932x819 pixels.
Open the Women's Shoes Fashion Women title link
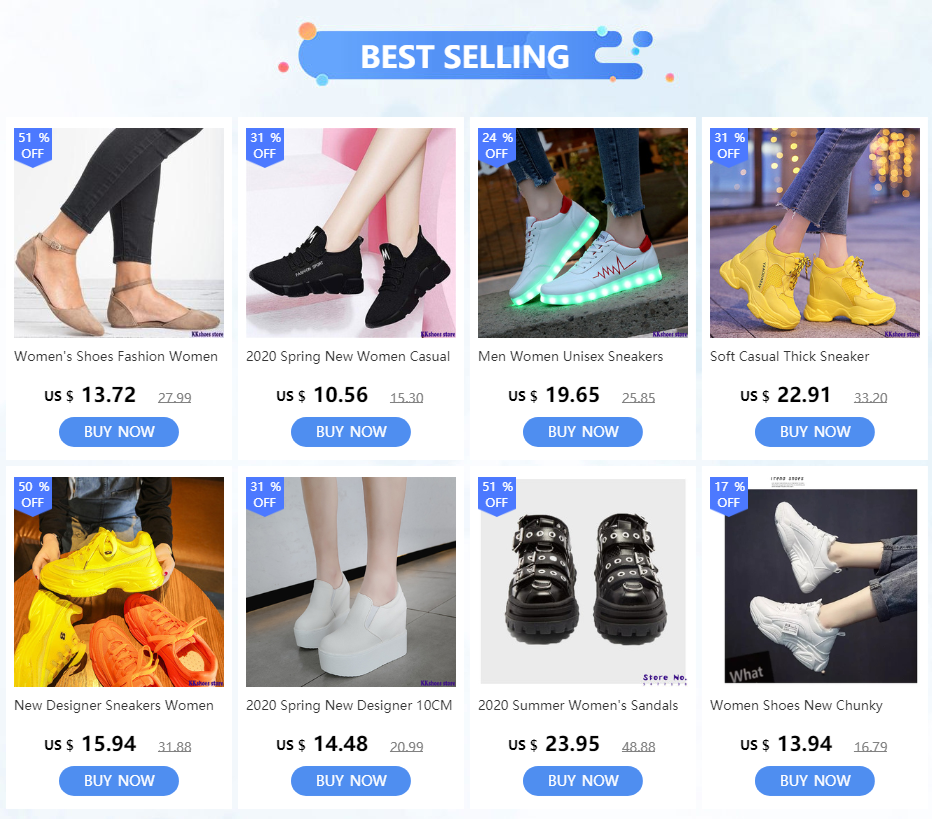coord(116,357)
